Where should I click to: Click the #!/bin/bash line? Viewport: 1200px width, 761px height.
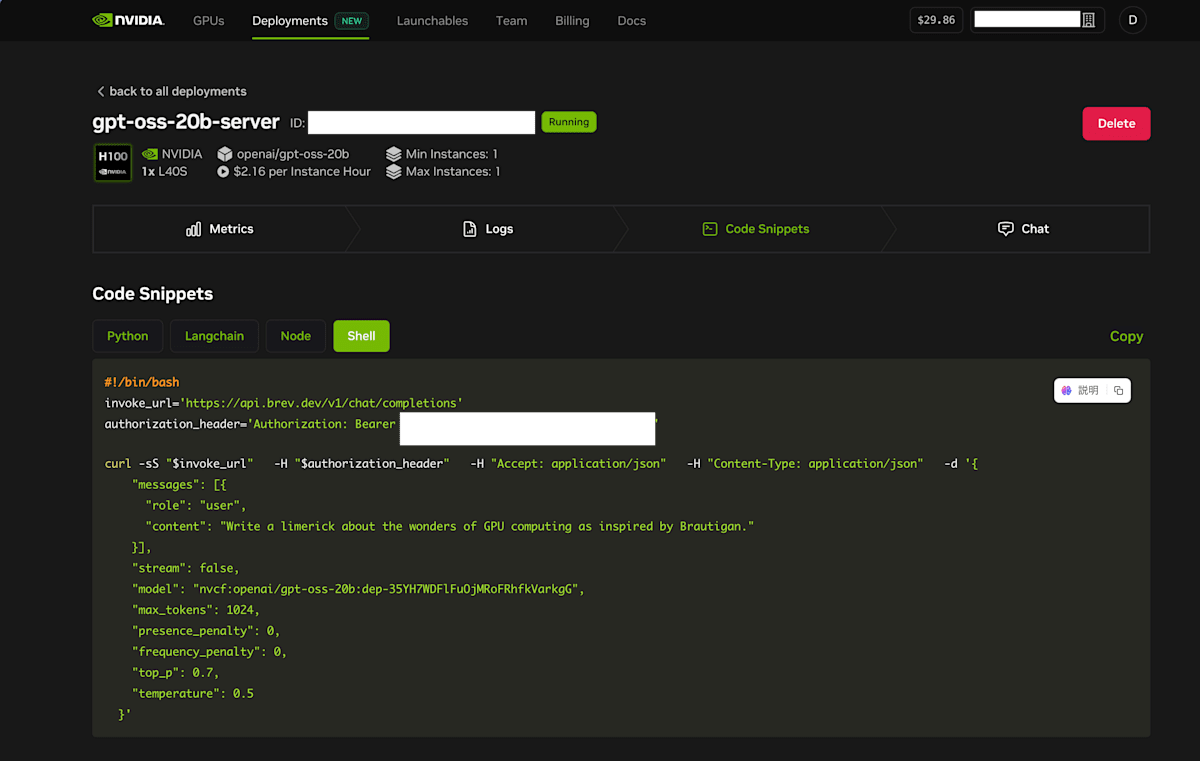142,382
